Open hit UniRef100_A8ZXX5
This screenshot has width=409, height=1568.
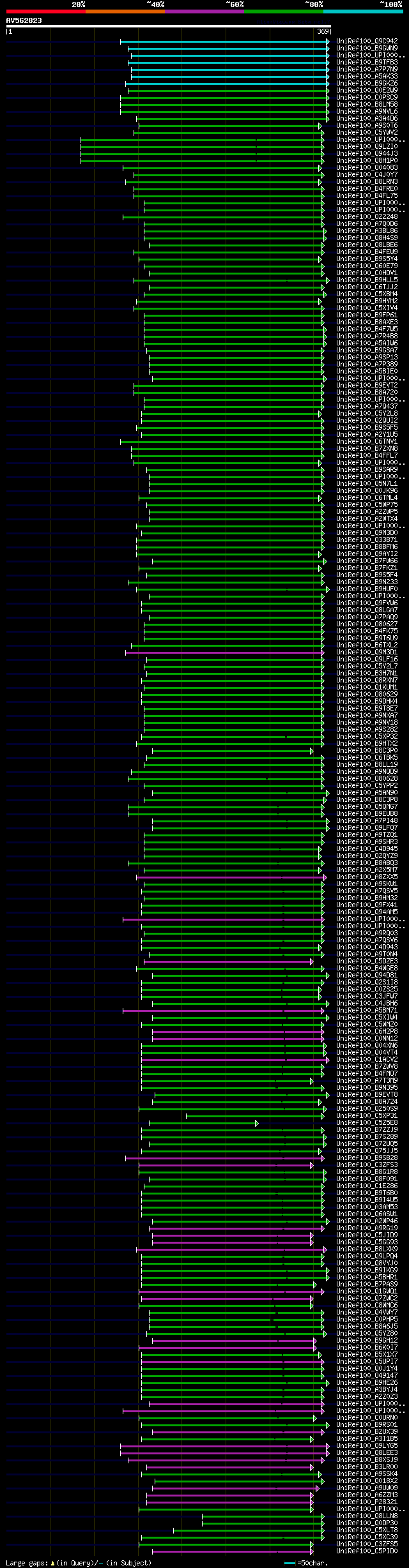[x=367, y=877]
